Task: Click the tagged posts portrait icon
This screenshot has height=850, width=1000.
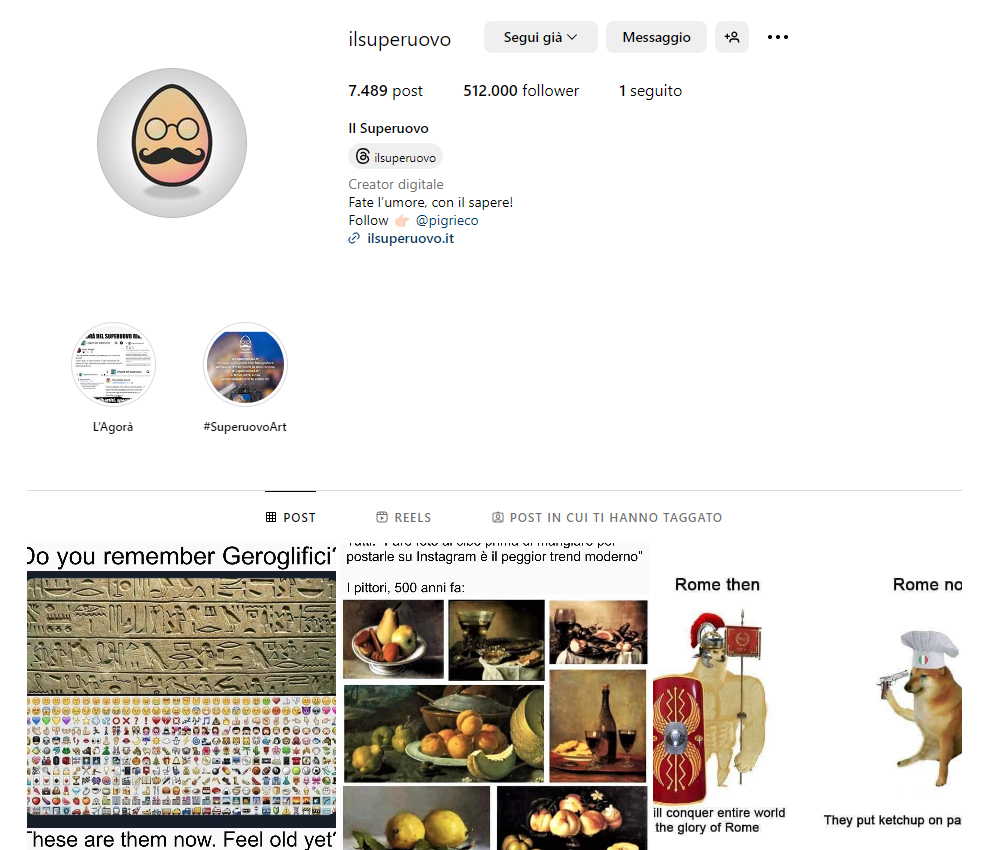Action: click(x=497, y=517)
